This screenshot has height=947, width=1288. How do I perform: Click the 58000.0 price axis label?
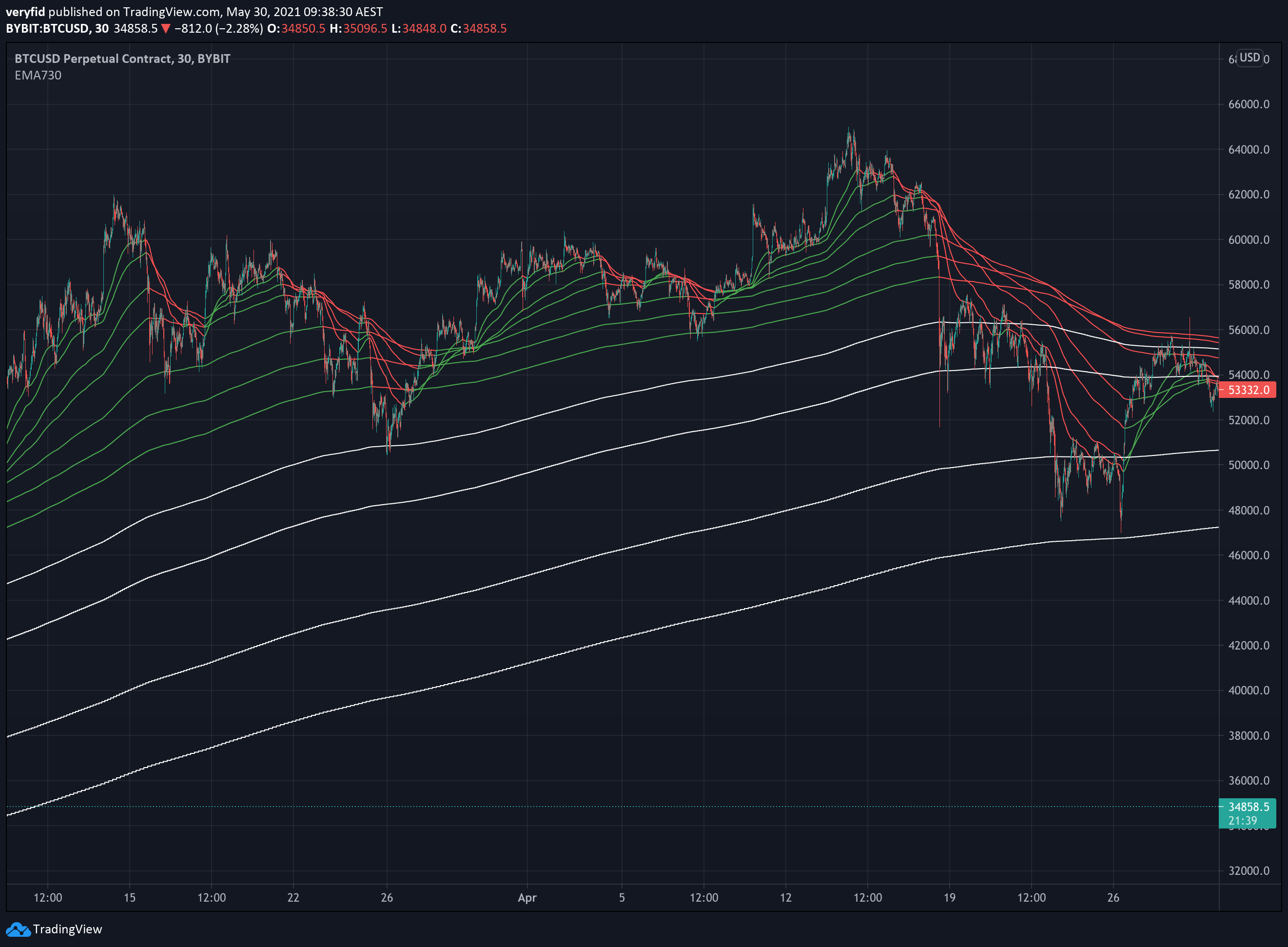pos(1249,285)
